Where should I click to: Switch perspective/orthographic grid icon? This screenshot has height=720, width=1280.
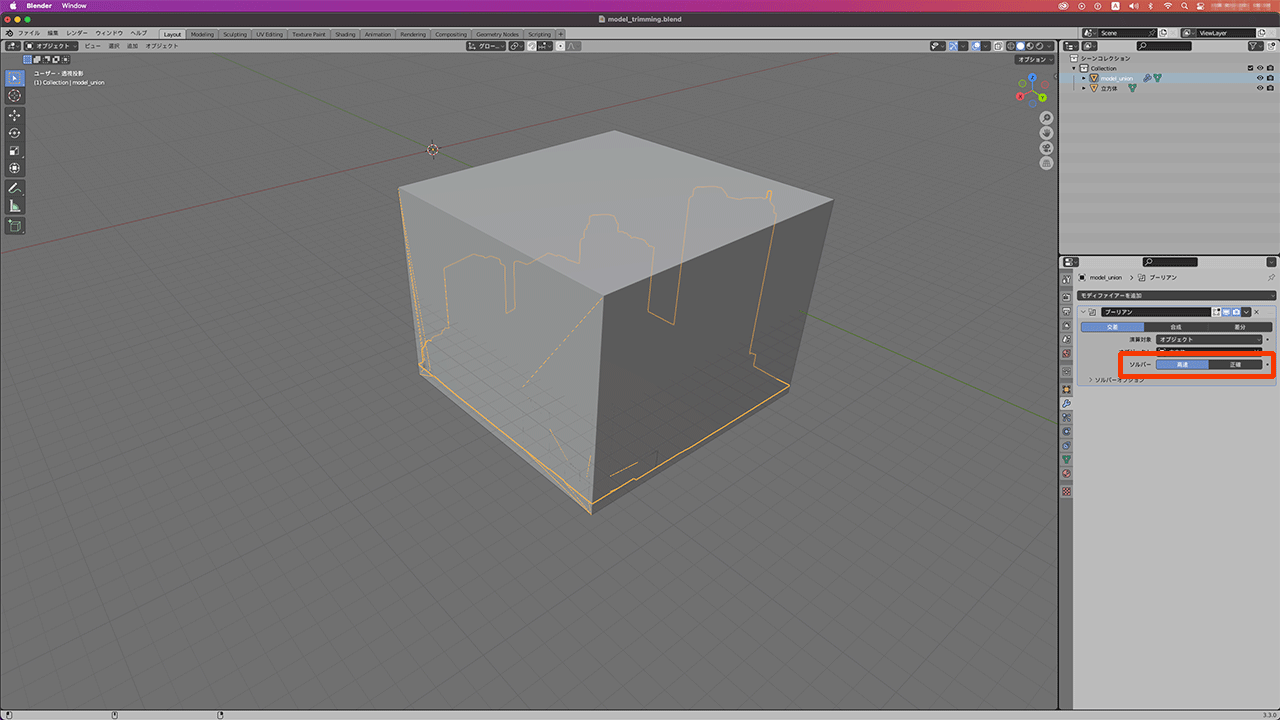[x=1046, y=162]
